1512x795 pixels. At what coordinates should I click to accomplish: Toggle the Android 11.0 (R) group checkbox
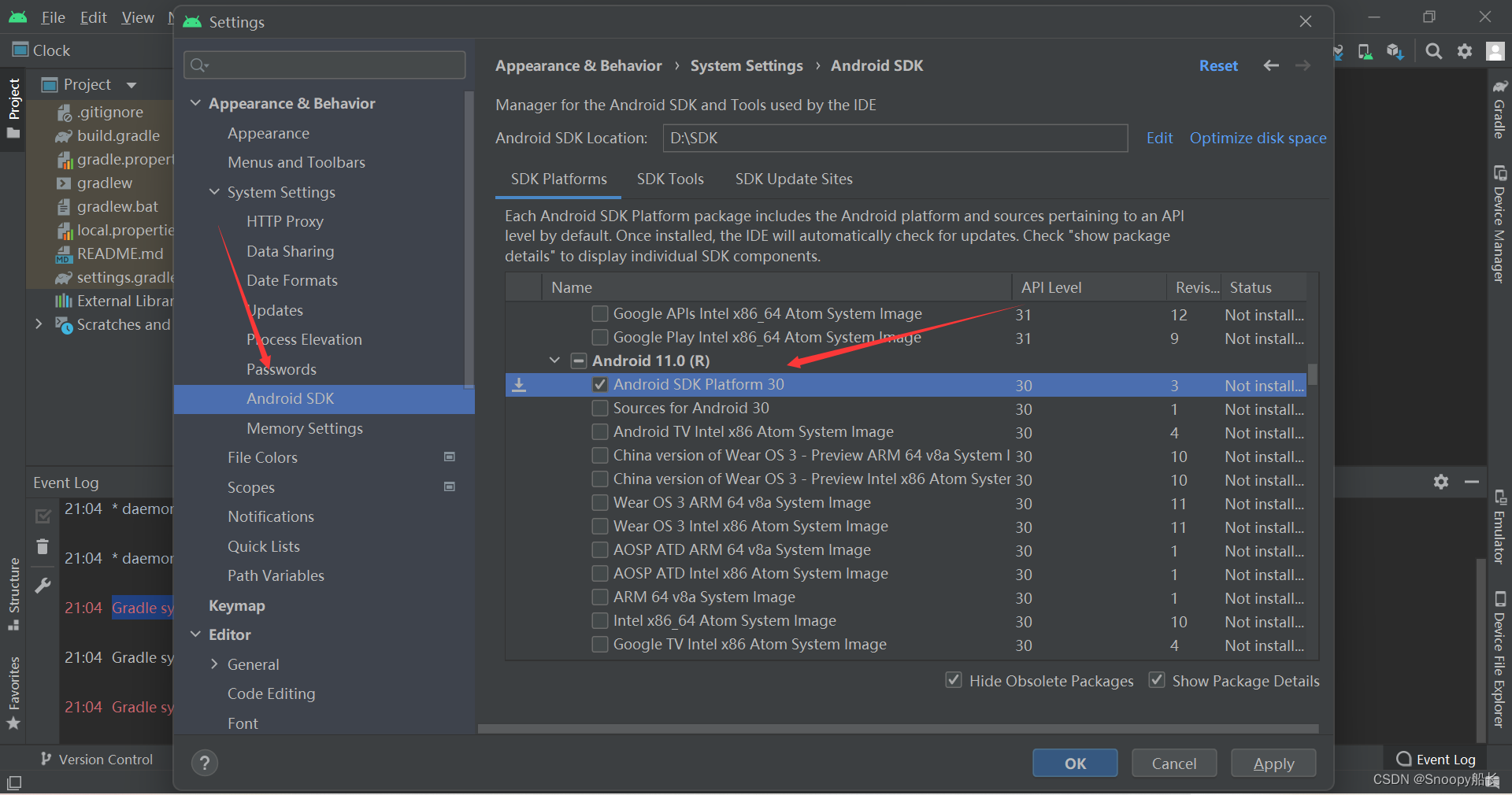[x=579, y=361]
